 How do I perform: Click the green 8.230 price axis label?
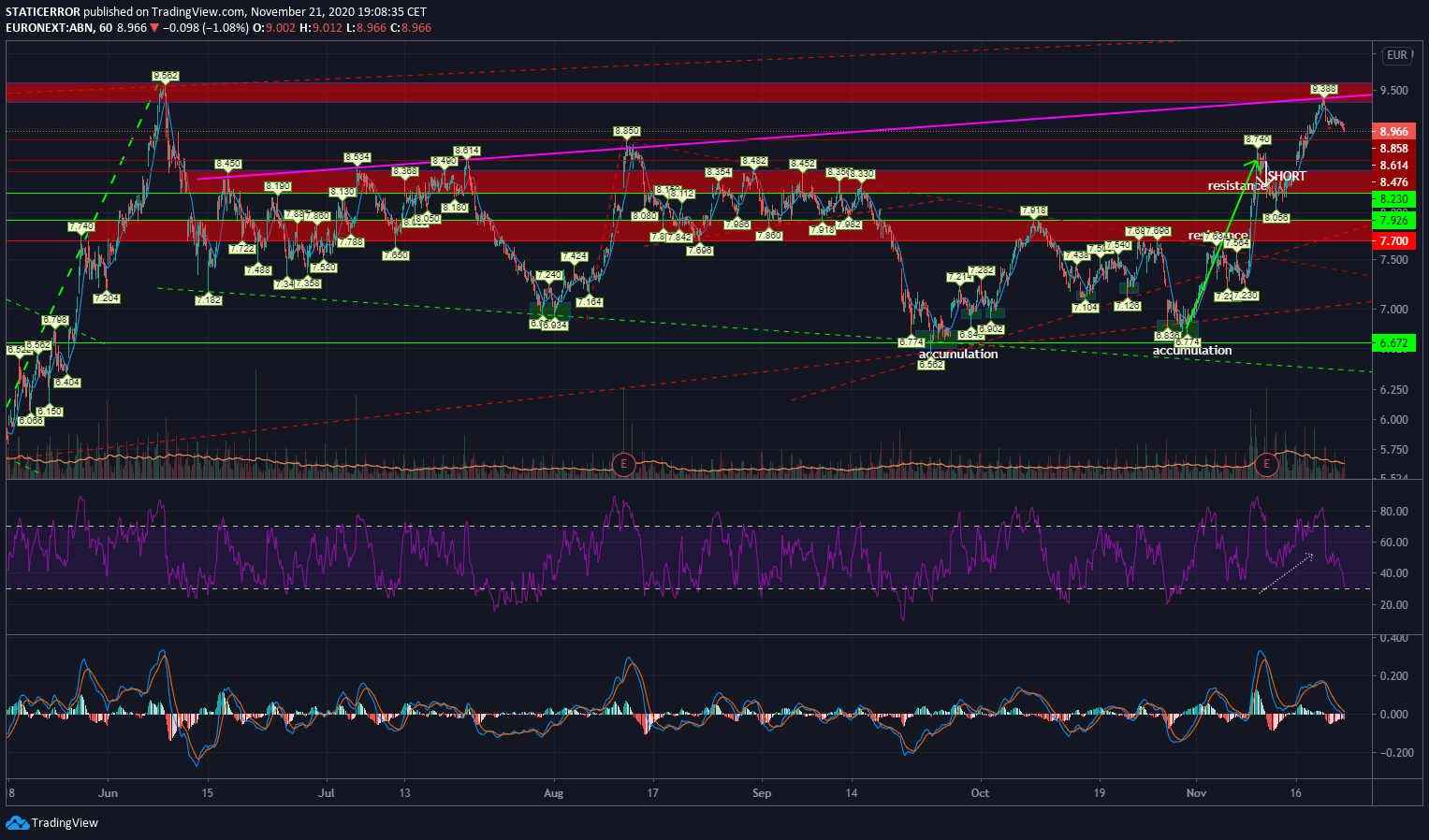(1393, 199)
